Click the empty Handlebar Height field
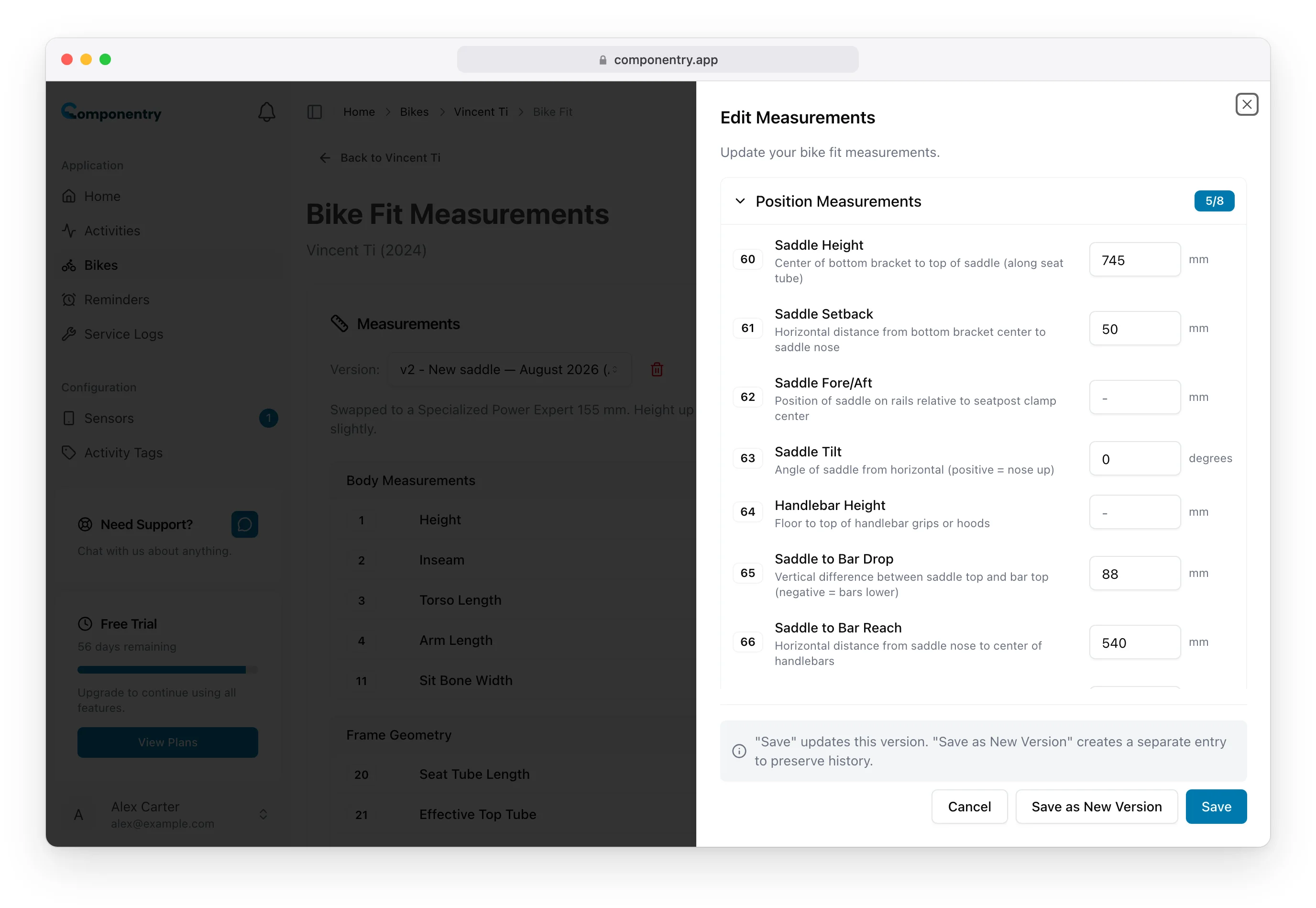Viewport: 1316px width, 908px height. click(x=1135, y=512)
